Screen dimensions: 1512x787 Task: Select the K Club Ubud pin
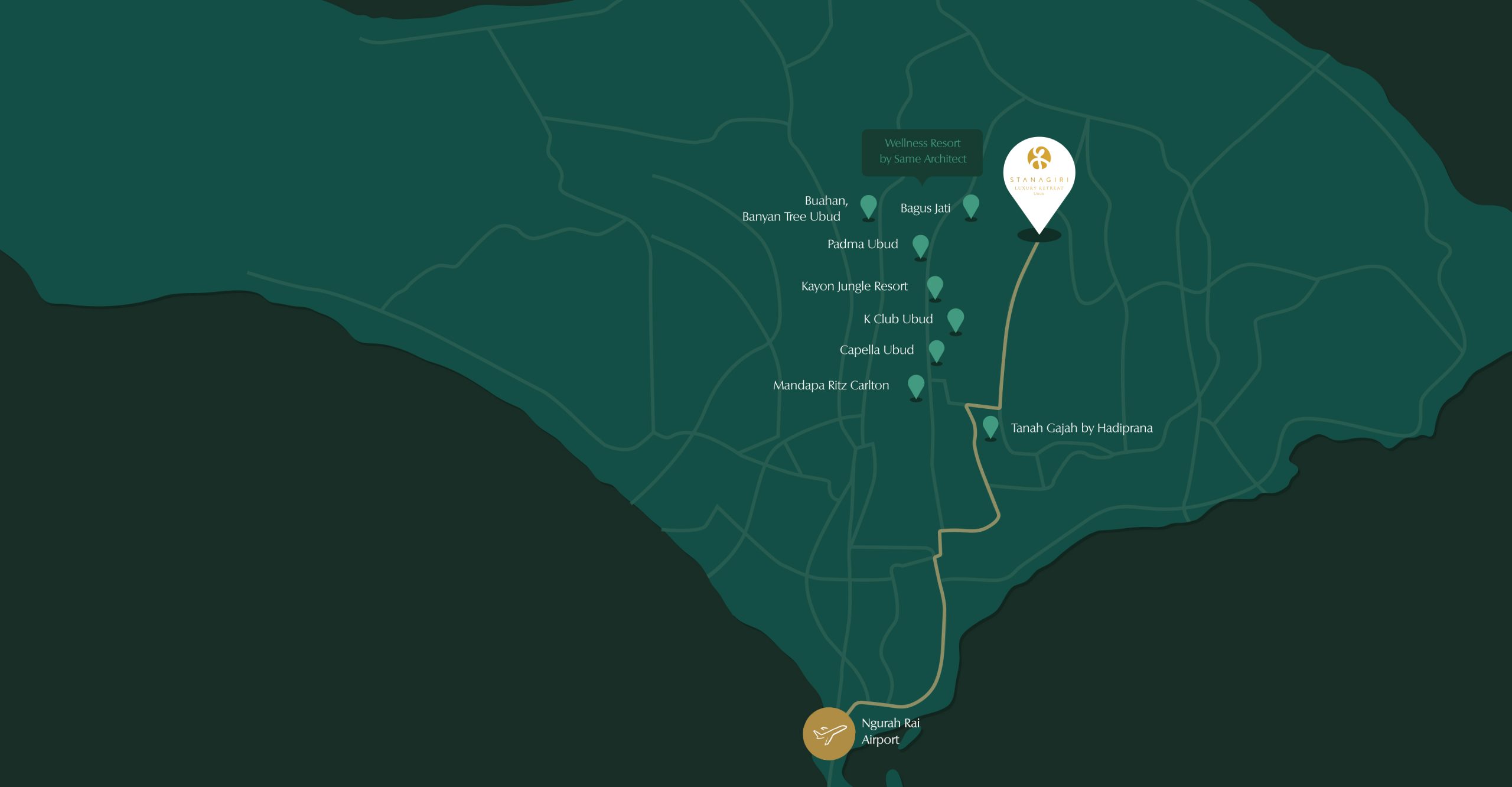coord(956,321)
